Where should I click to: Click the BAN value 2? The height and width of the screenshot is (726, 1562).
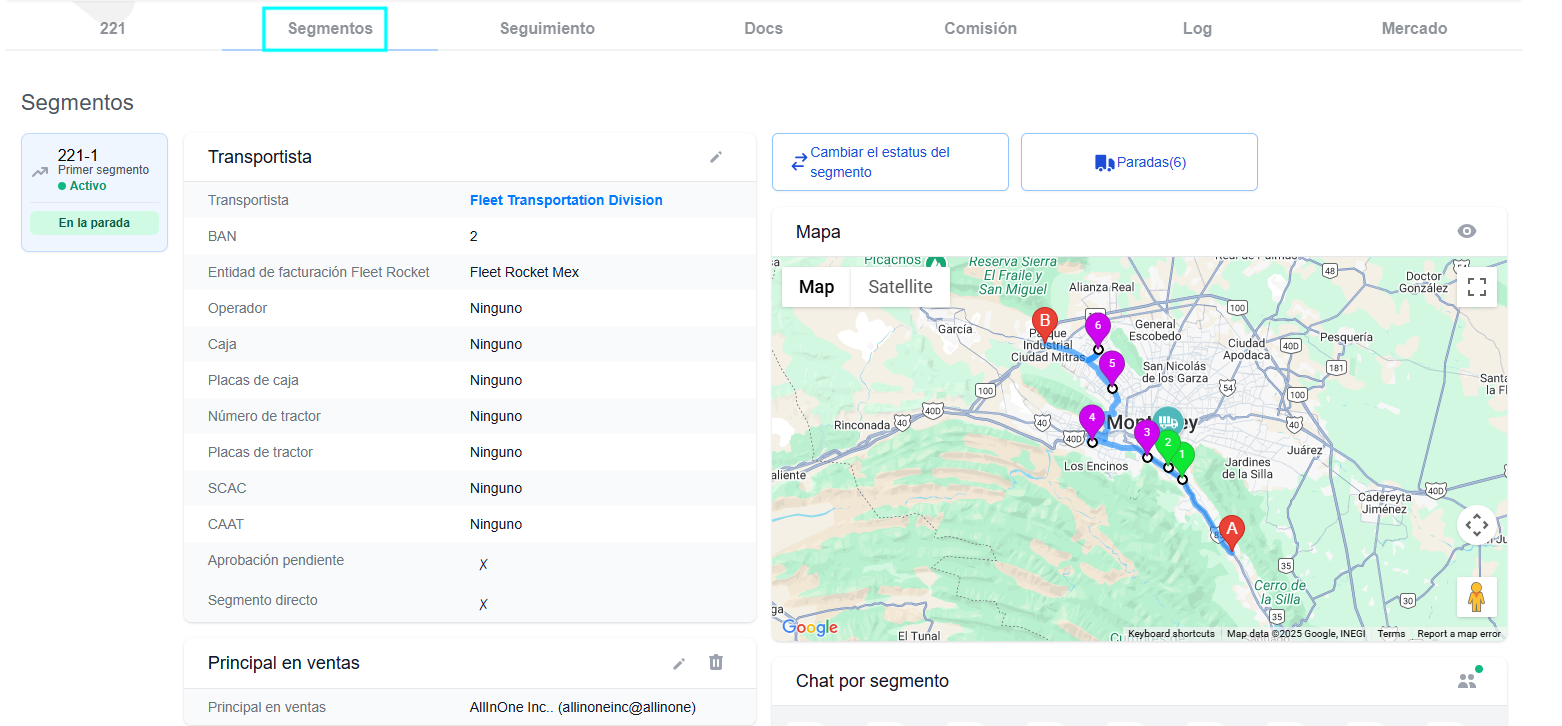474,236
